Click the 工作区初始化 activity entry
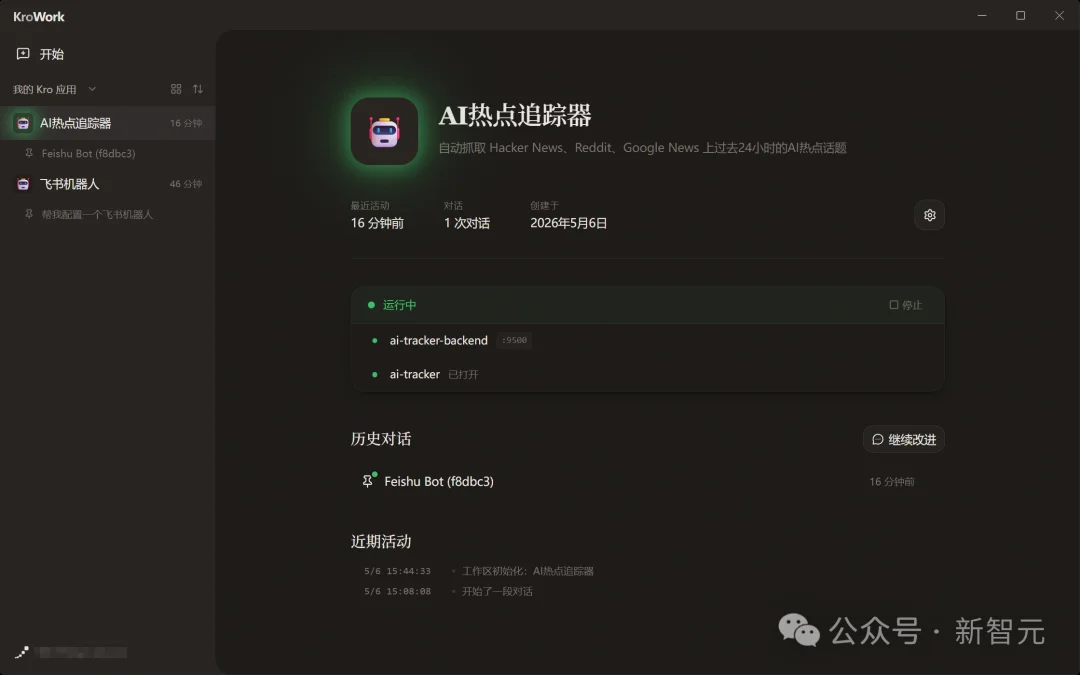Screen dimensions: 1080x675 pos(528,571)
